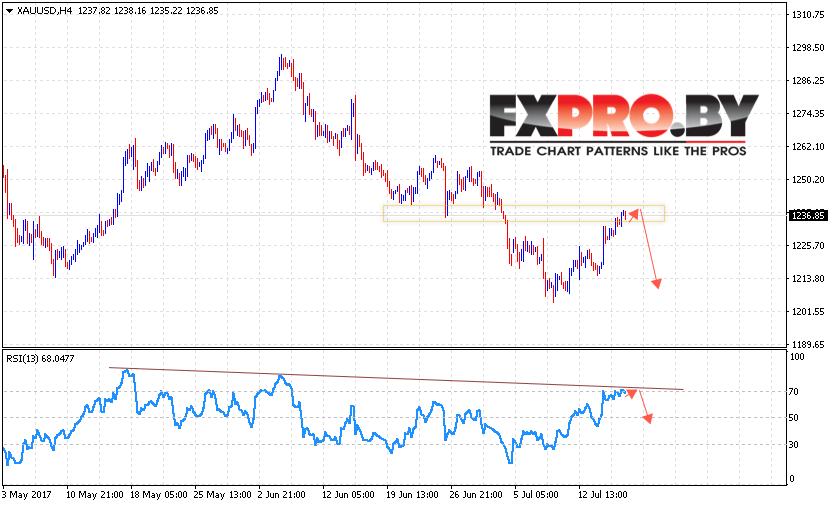
Task: Click the XAUUSD,H4 symbol title
Action: point(44,11)
